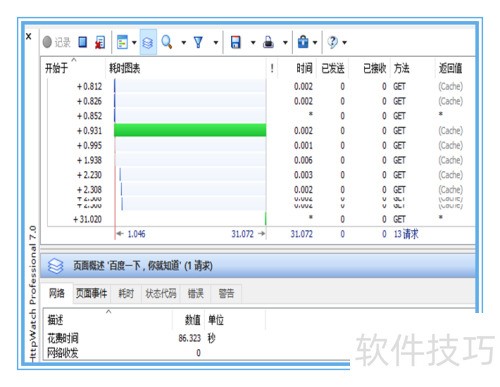Click the Save floppy disk icon
This screenshot has height=387, width=500.
[236, 42]
